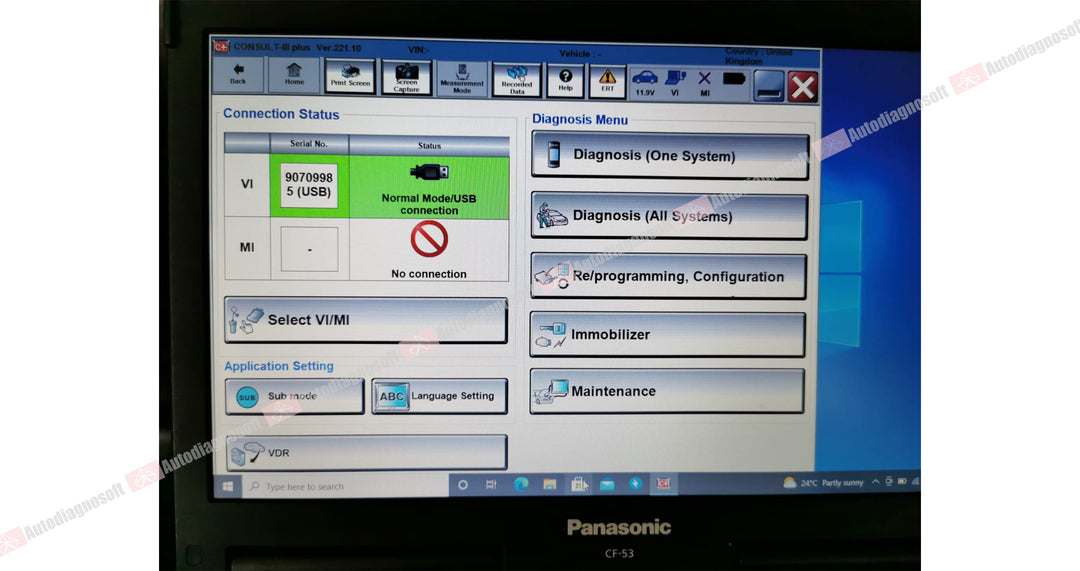Open Cortana circle on taskbar
1080x571 pixels.
[463, 485]
